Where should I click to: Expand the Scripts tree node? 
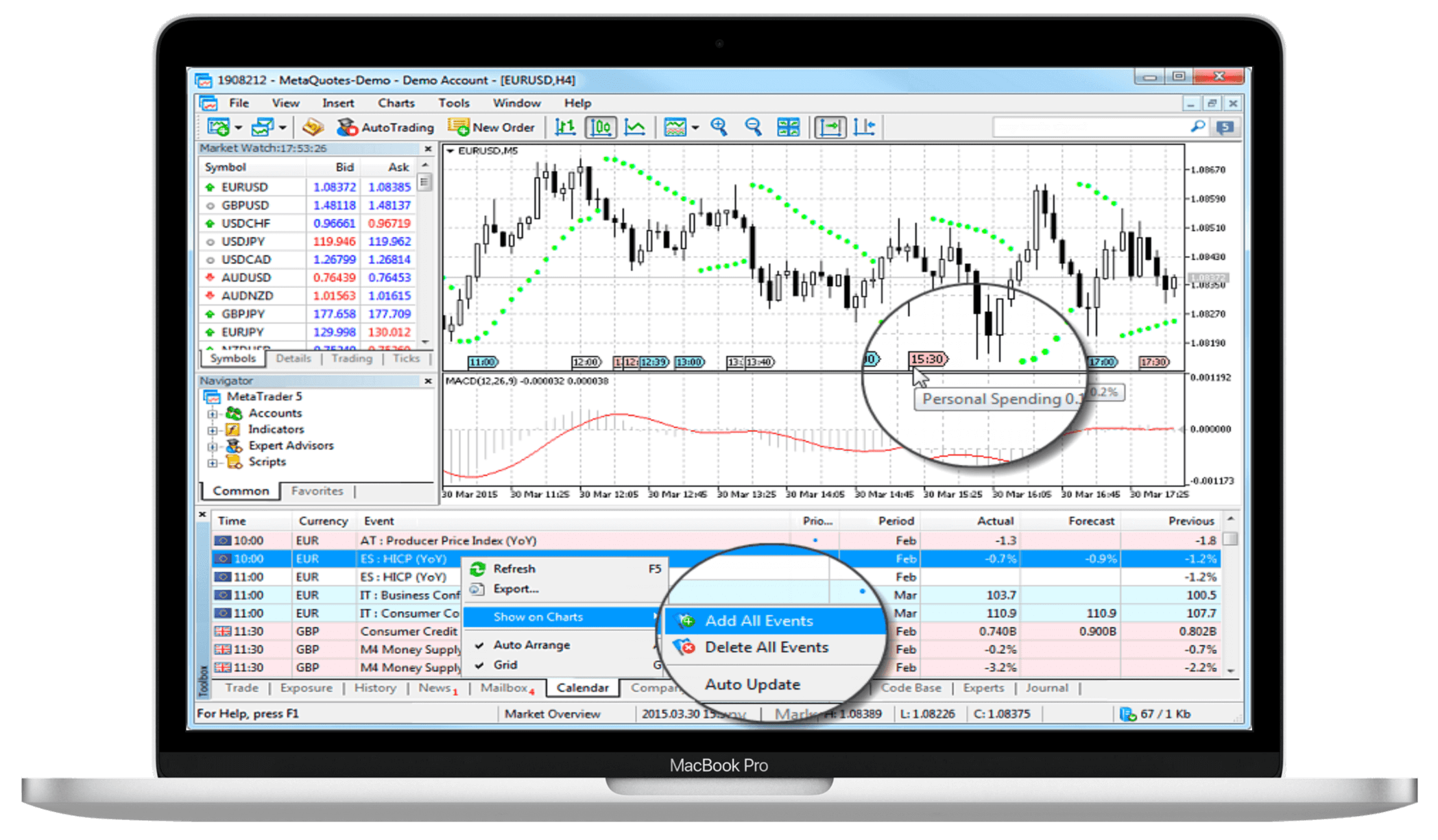213,463
